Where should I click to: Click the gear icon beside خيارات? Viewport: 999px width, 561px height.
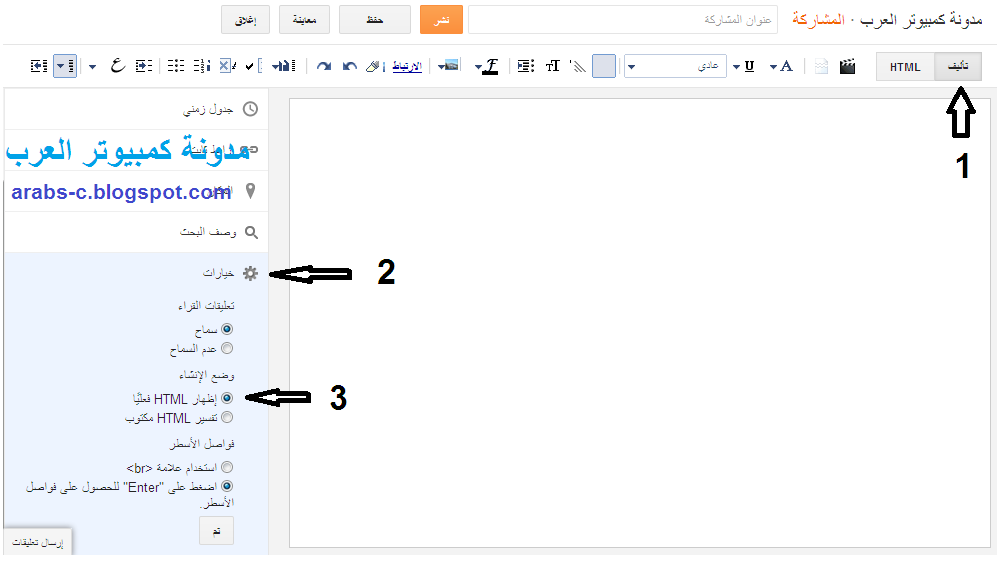(x=250, y=273)
